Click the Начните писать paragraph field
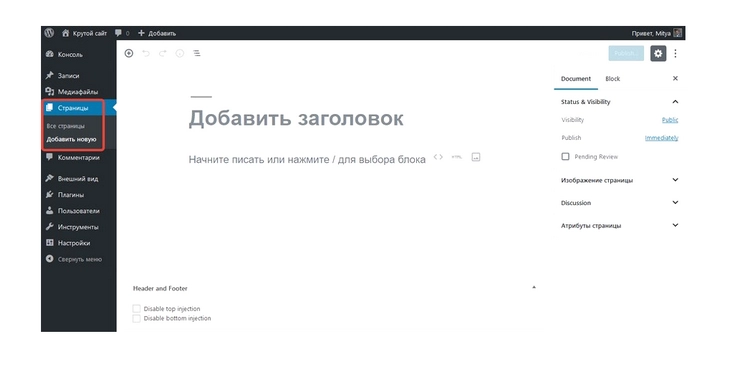Screen dimensions: 730x375 [x=307, y=159]
